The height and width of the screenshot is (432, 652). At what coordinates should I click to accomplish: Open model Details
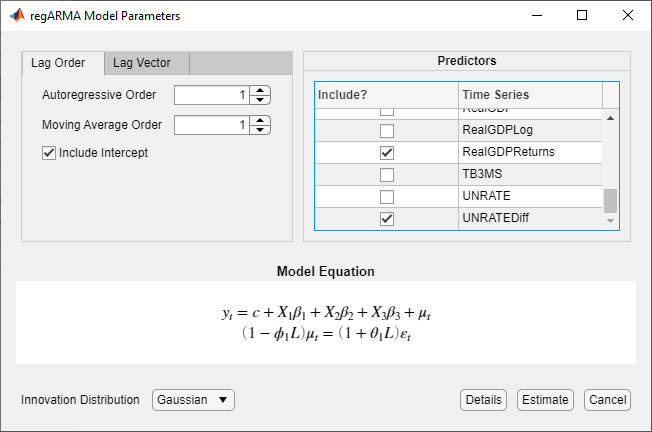(484, 400)
